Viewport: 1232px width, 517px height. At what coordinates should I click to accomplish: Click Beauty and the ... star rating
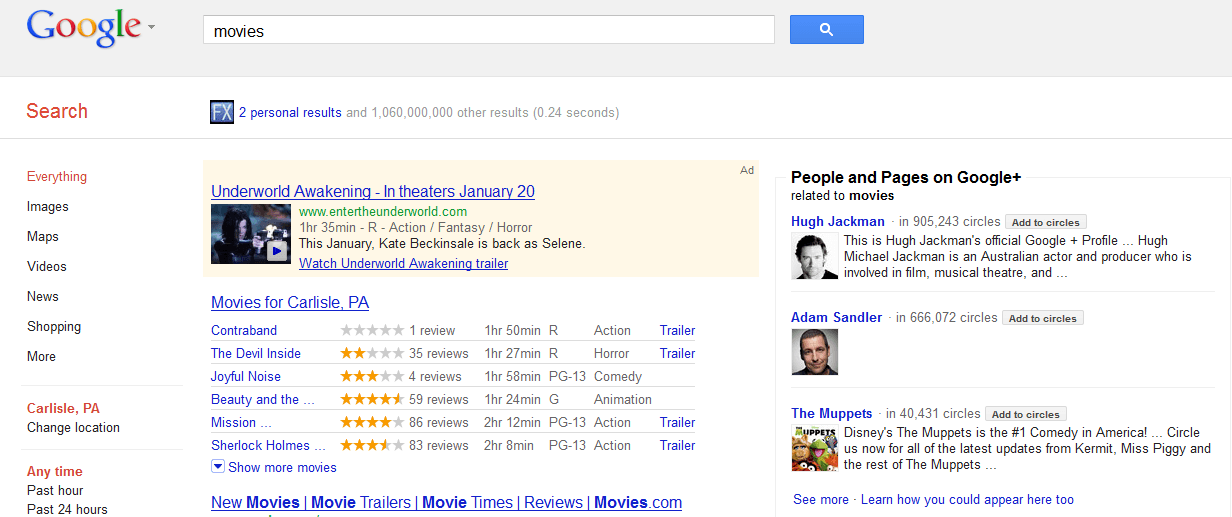click(372, 400)
